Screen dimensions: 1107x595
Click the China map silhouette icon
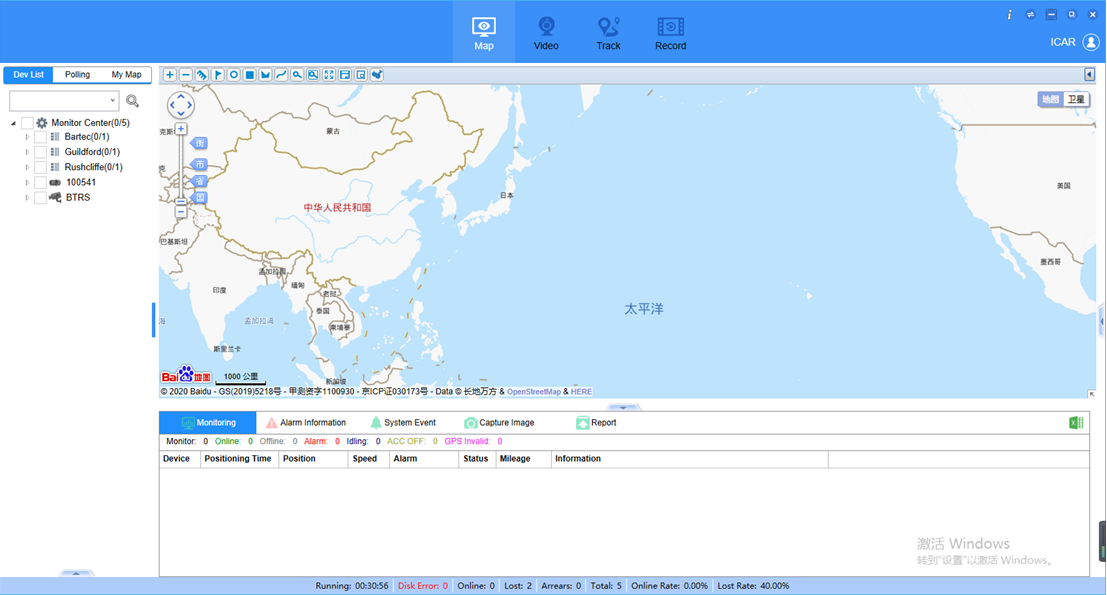[377, 75]
